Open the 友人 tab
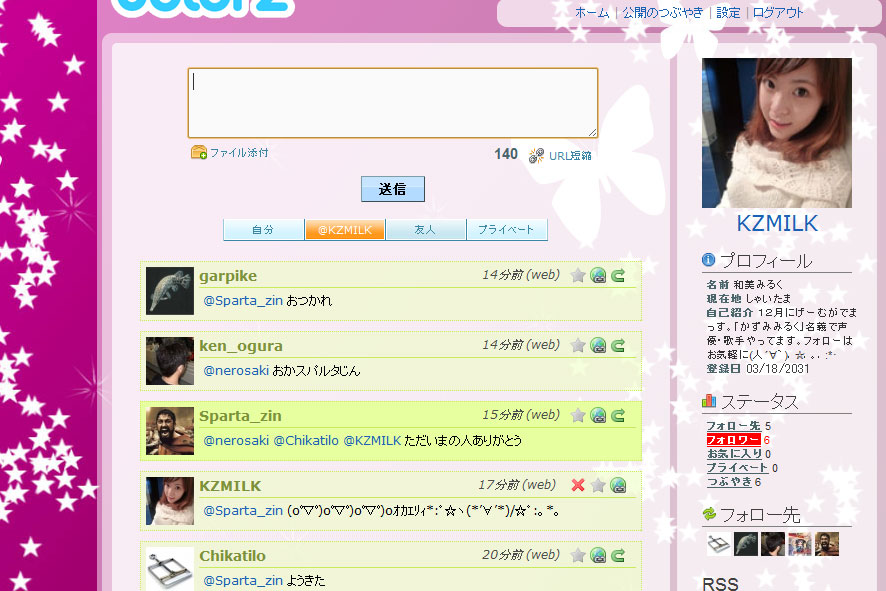The image size is (886, 591). pos(426,230)
